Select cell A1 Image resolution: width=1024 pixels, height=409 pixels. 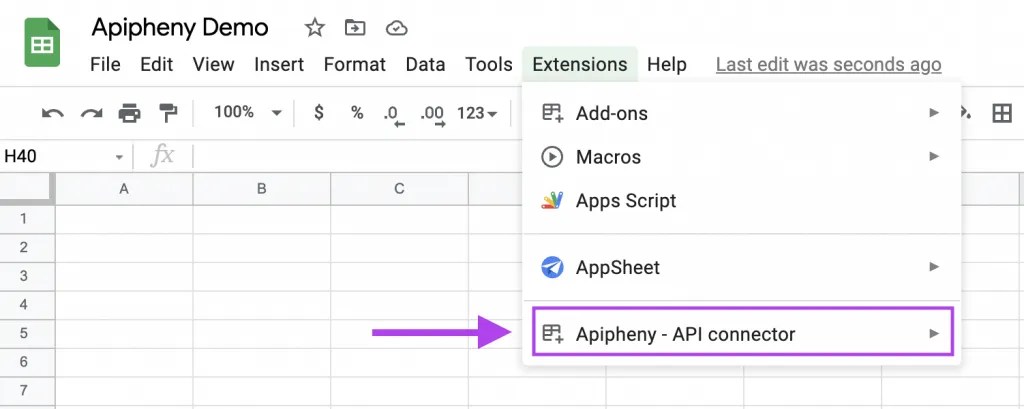pyautogui.click(x=124, y=219)
